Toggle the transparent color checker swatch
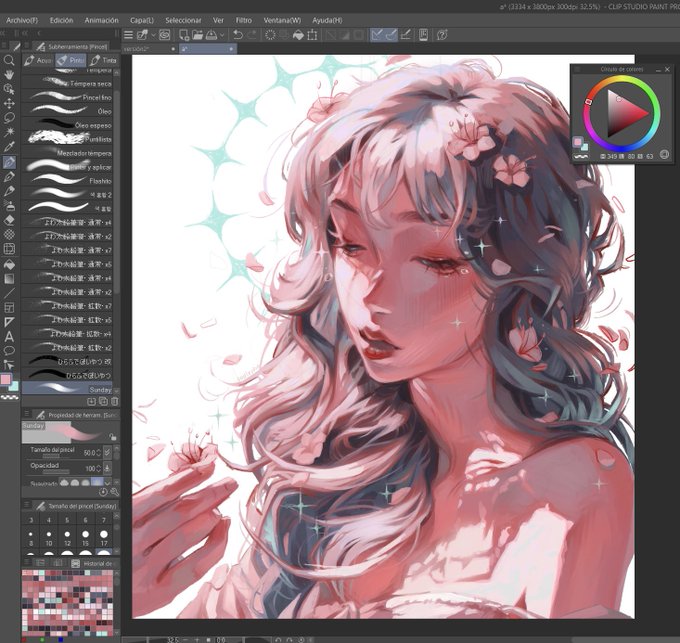The image size is (680, 643). 9,397
